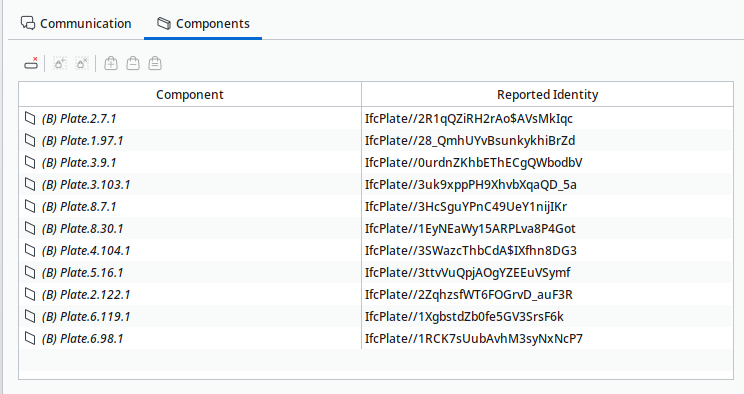Sort by the Reported Identity column header

pos(547,94)
